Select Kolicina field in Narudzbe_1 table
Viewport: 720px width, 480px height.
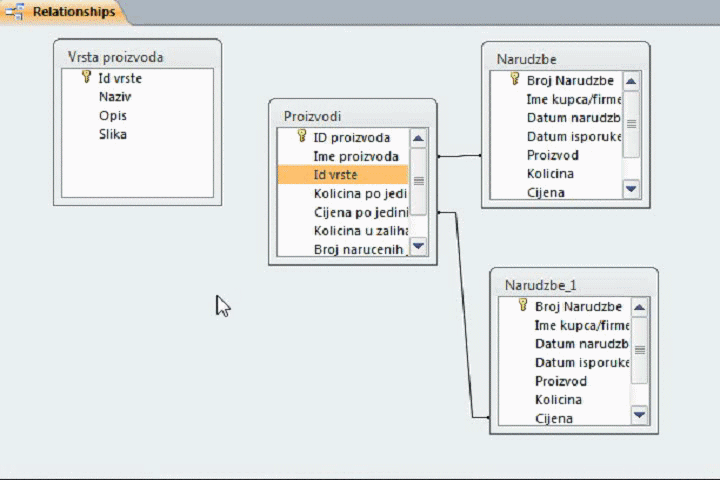[558, 400]
